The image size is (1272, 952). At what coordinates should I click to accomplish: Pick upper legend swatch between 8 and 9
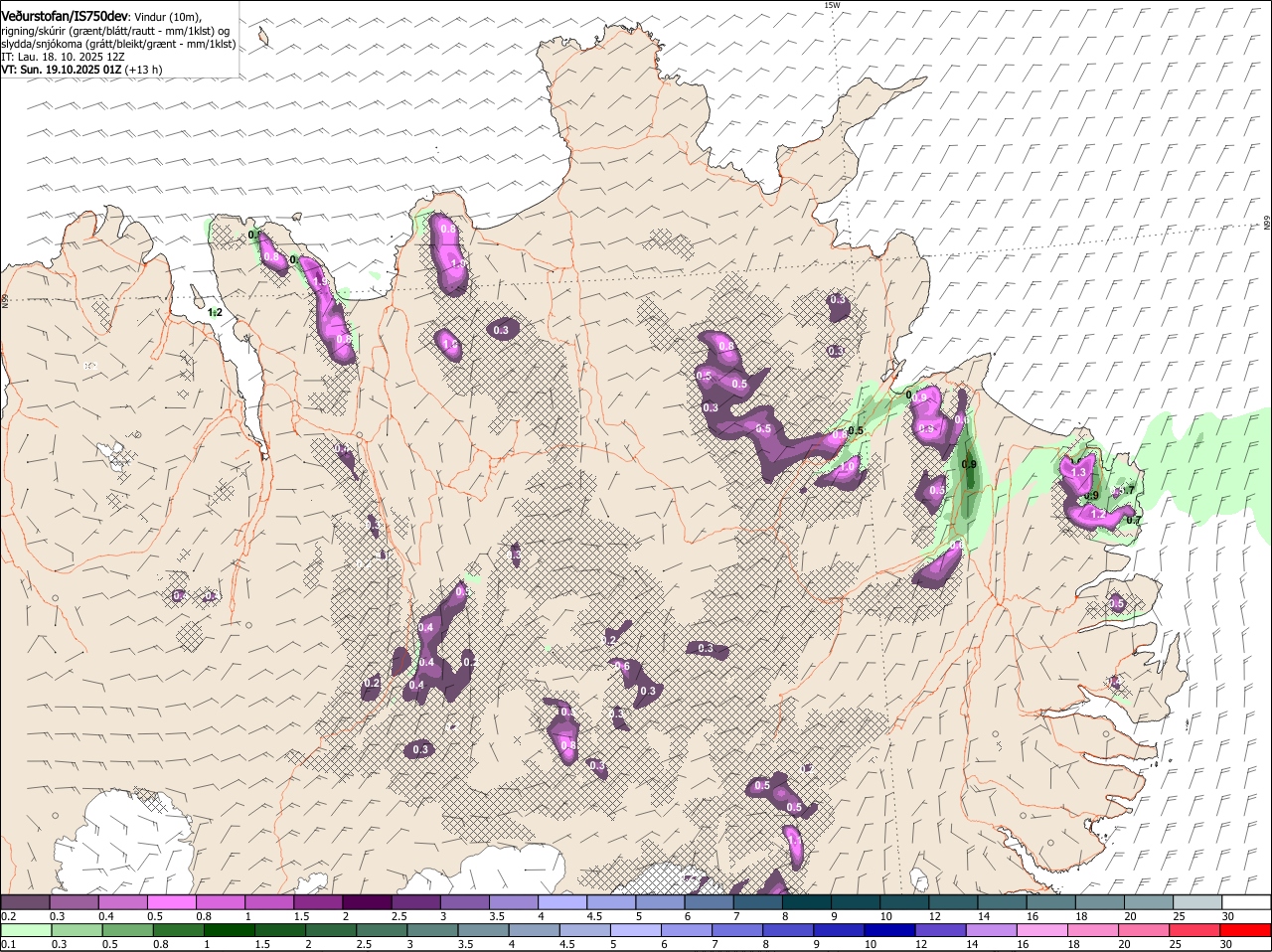click(x=806, y=901)
